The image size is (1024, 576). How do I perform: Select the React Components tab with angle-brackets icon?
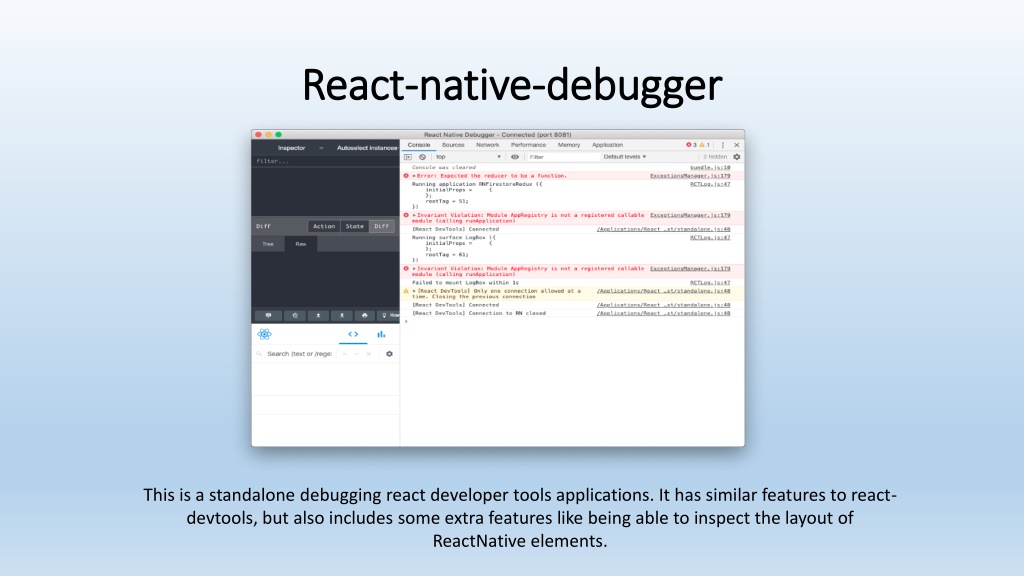[353, 334]
